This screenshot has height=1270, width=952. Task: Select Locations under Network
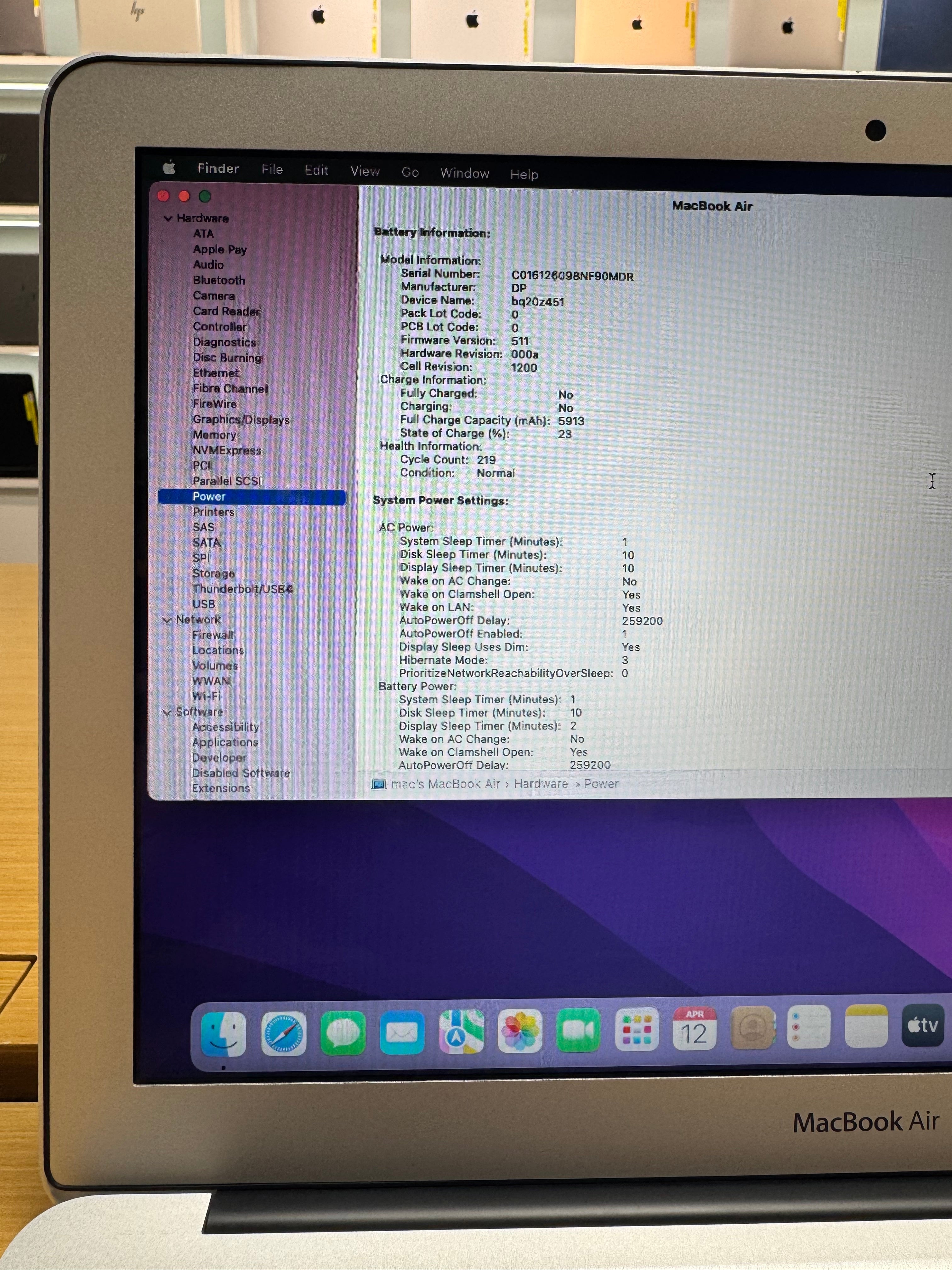(218, 650)
